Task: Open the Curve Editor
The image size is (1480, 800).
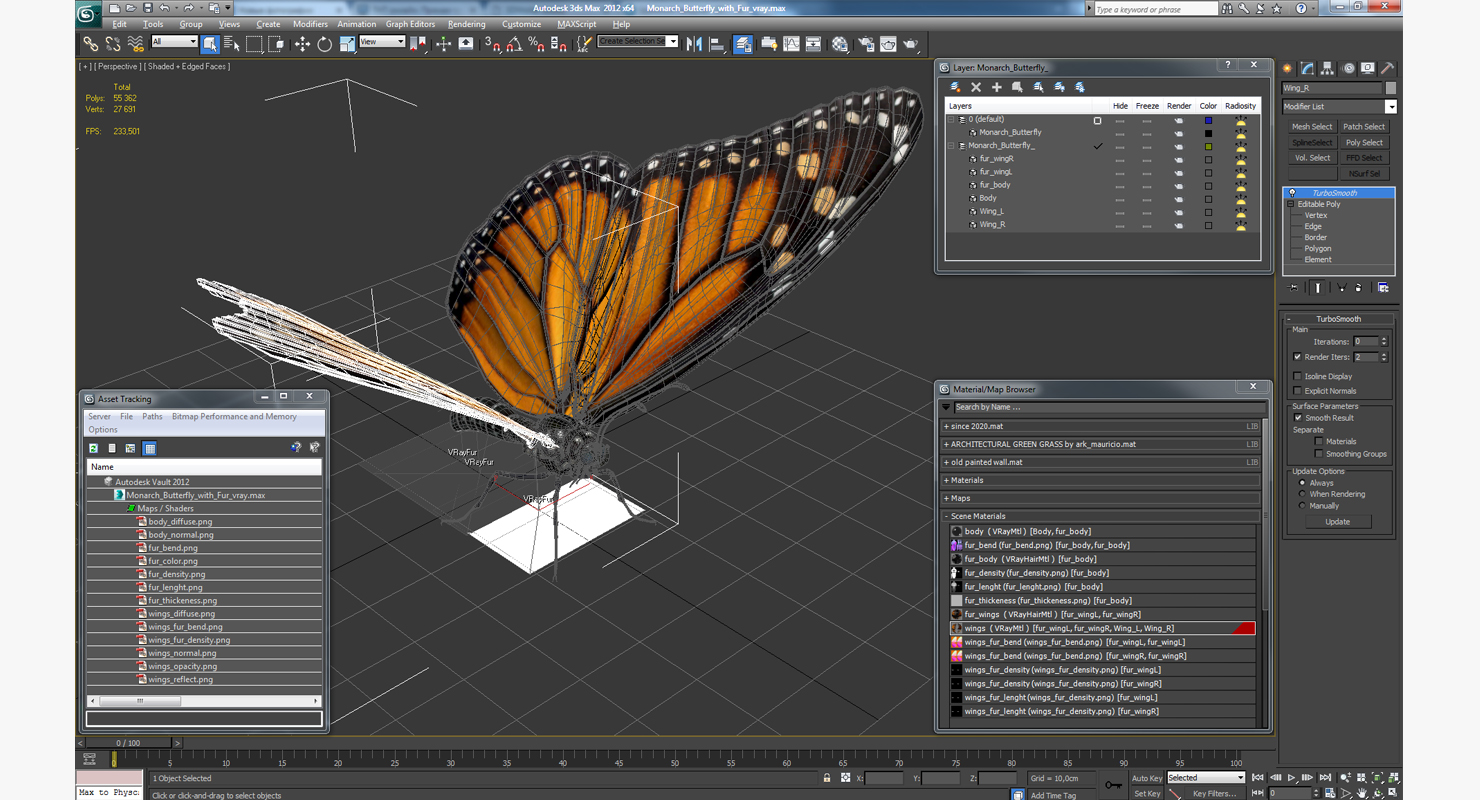Action: (791, 44)
